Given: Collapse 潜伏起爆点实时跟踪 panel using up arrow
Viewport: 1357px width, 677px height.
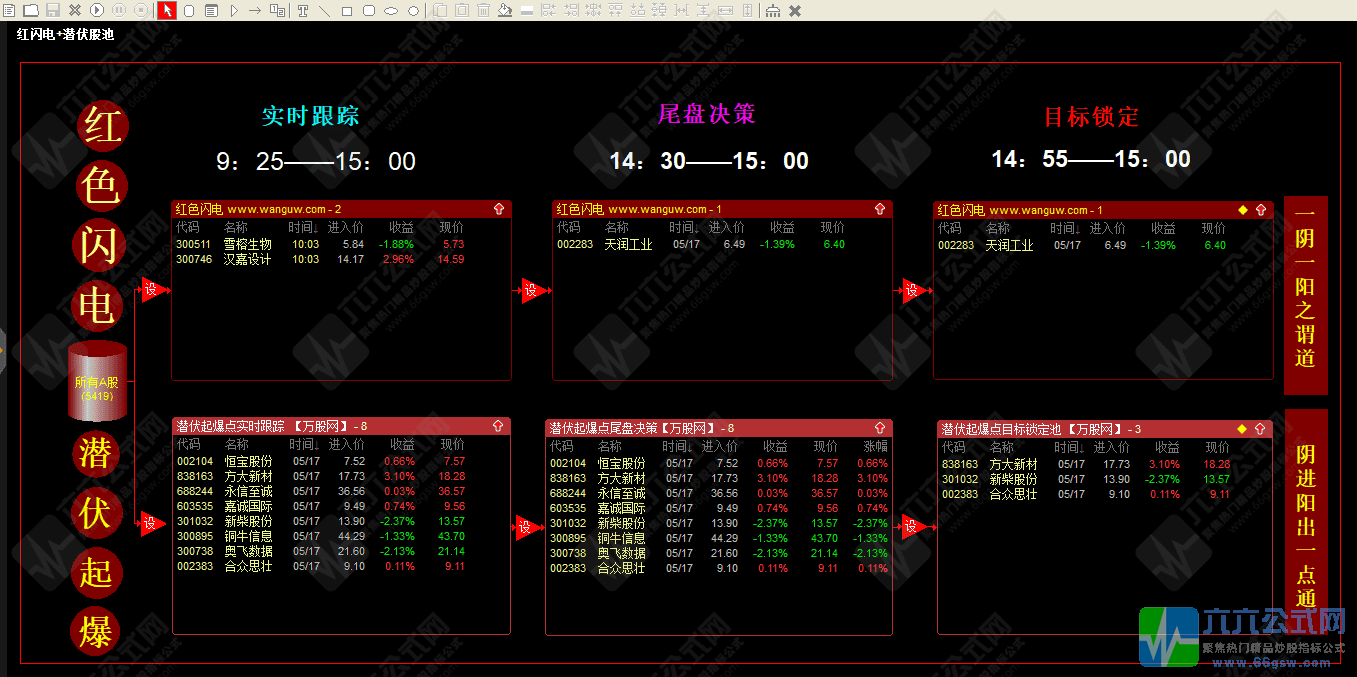Looking at the screenshot, I should pos(499,427).
